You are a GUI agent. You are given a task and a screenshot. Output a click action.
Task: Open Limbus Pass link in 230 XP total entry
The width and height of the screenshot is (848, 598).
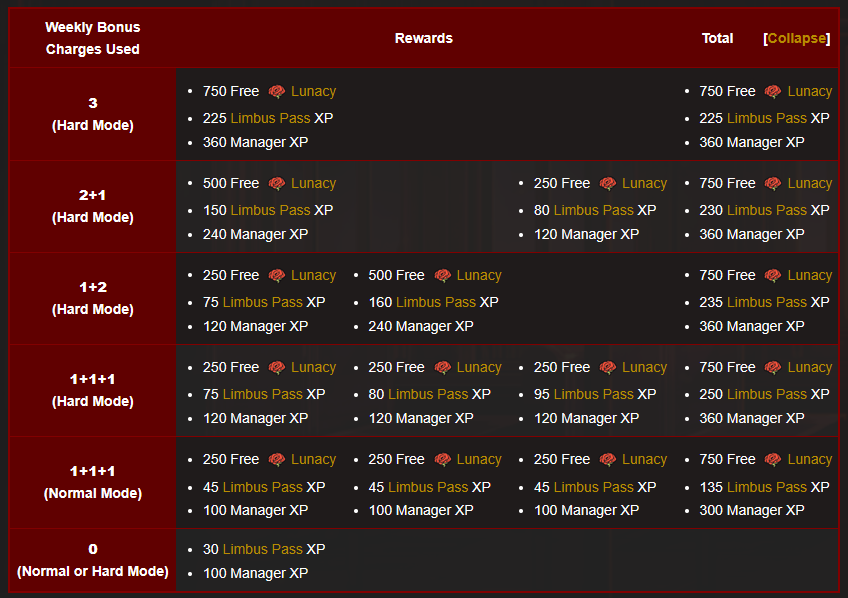click(767, 210)
